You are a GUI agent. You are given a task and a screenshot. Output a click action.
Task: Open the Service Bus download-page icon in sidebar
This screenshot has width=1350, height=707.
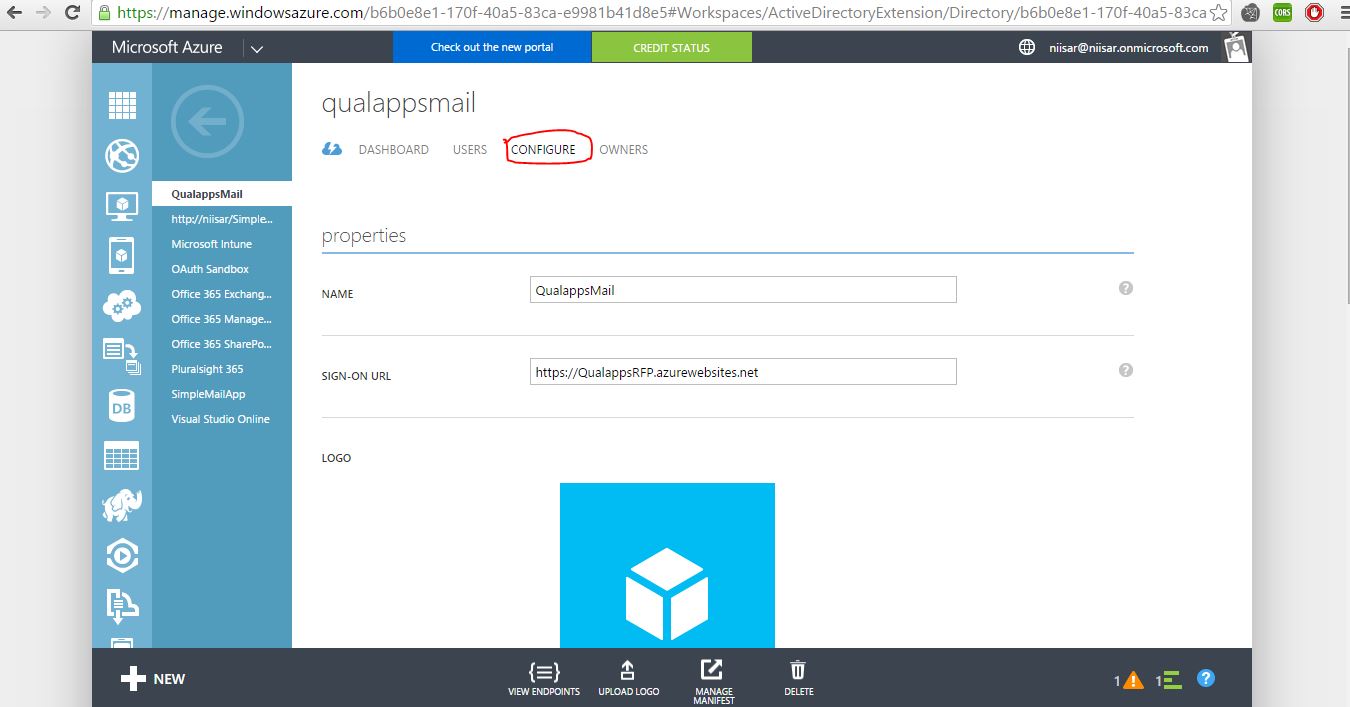click(x=122, y=606)
